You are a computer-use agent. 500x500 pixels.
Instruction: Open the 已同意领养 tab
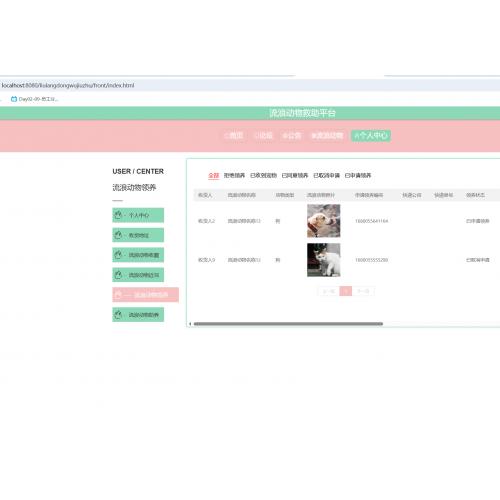coord(295,175)
